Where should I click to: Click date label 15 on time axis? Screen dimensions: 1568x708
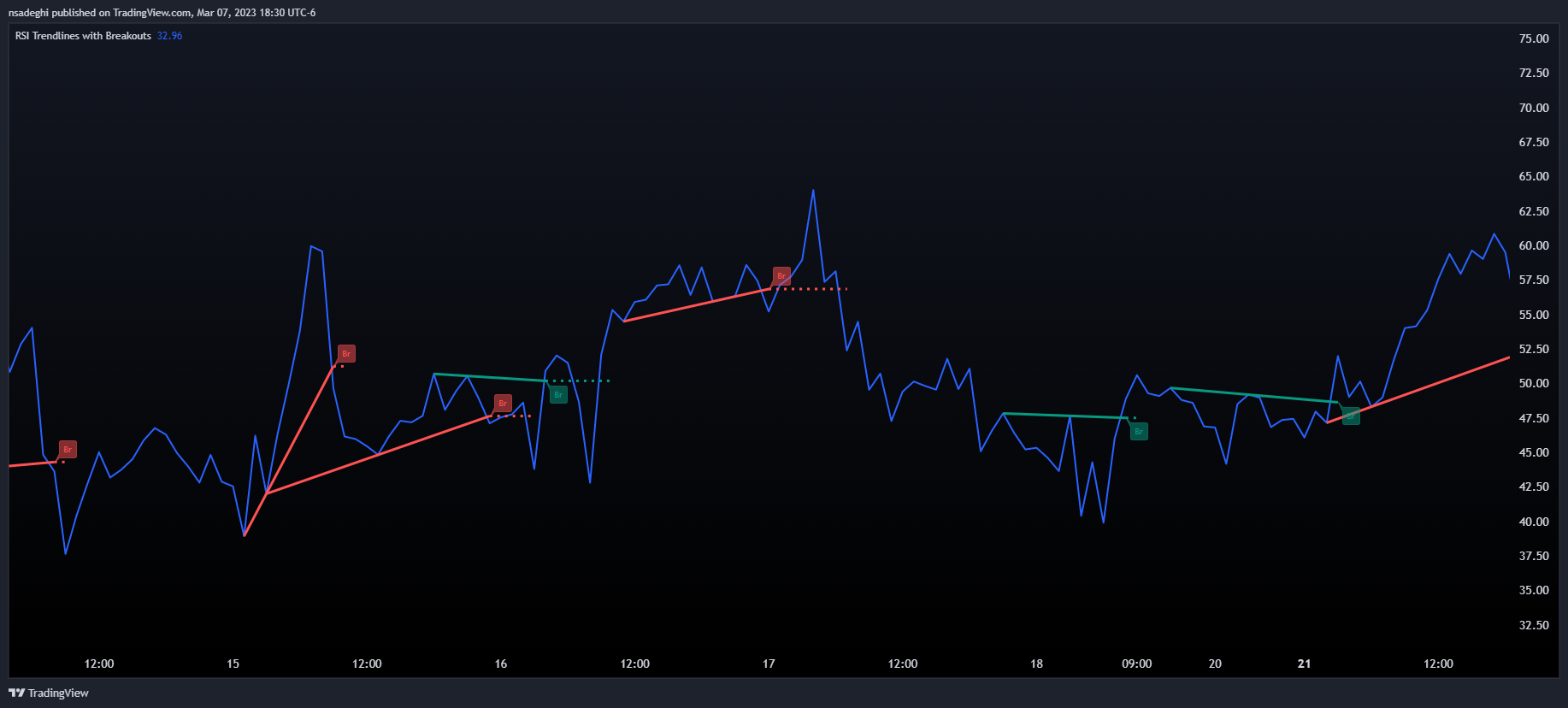[x=233, y=664]
